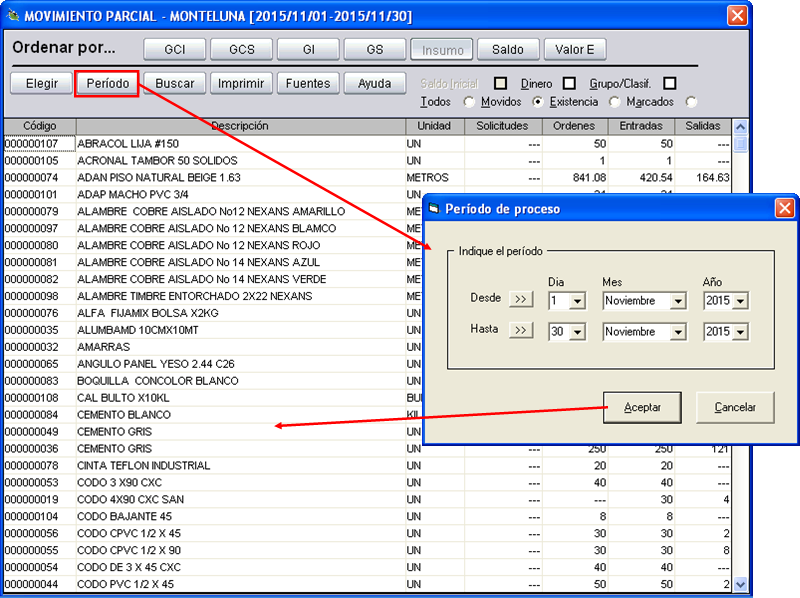Cancel the Período de proceso dialog
Viewport: 800px width, 598px height.
point(735,407)
